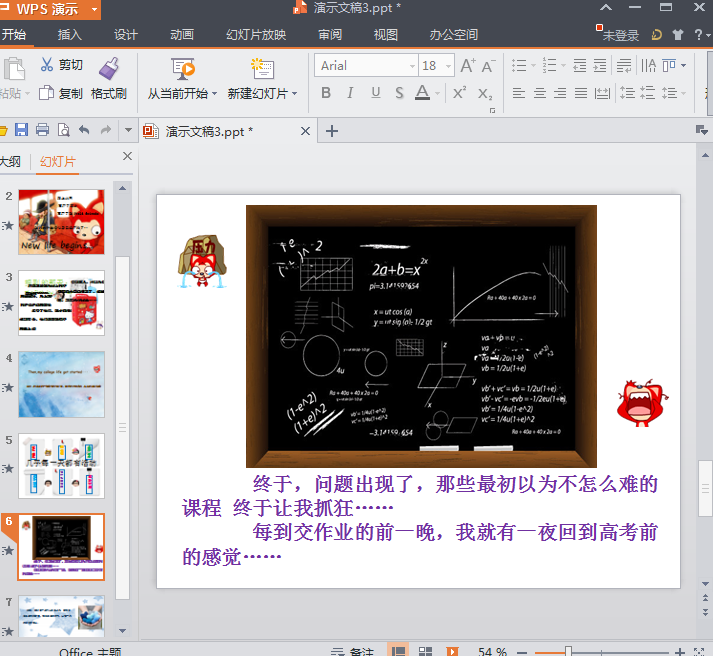Toggle Underline formatting
713x656 pixels.
[376, 93]
